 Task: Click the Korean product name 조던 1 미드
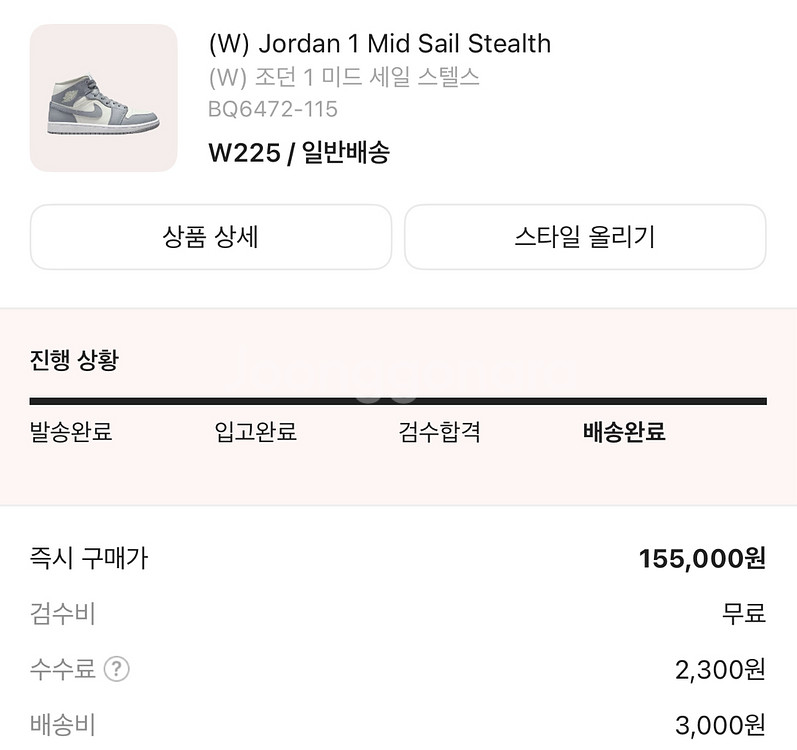point(344,77)
